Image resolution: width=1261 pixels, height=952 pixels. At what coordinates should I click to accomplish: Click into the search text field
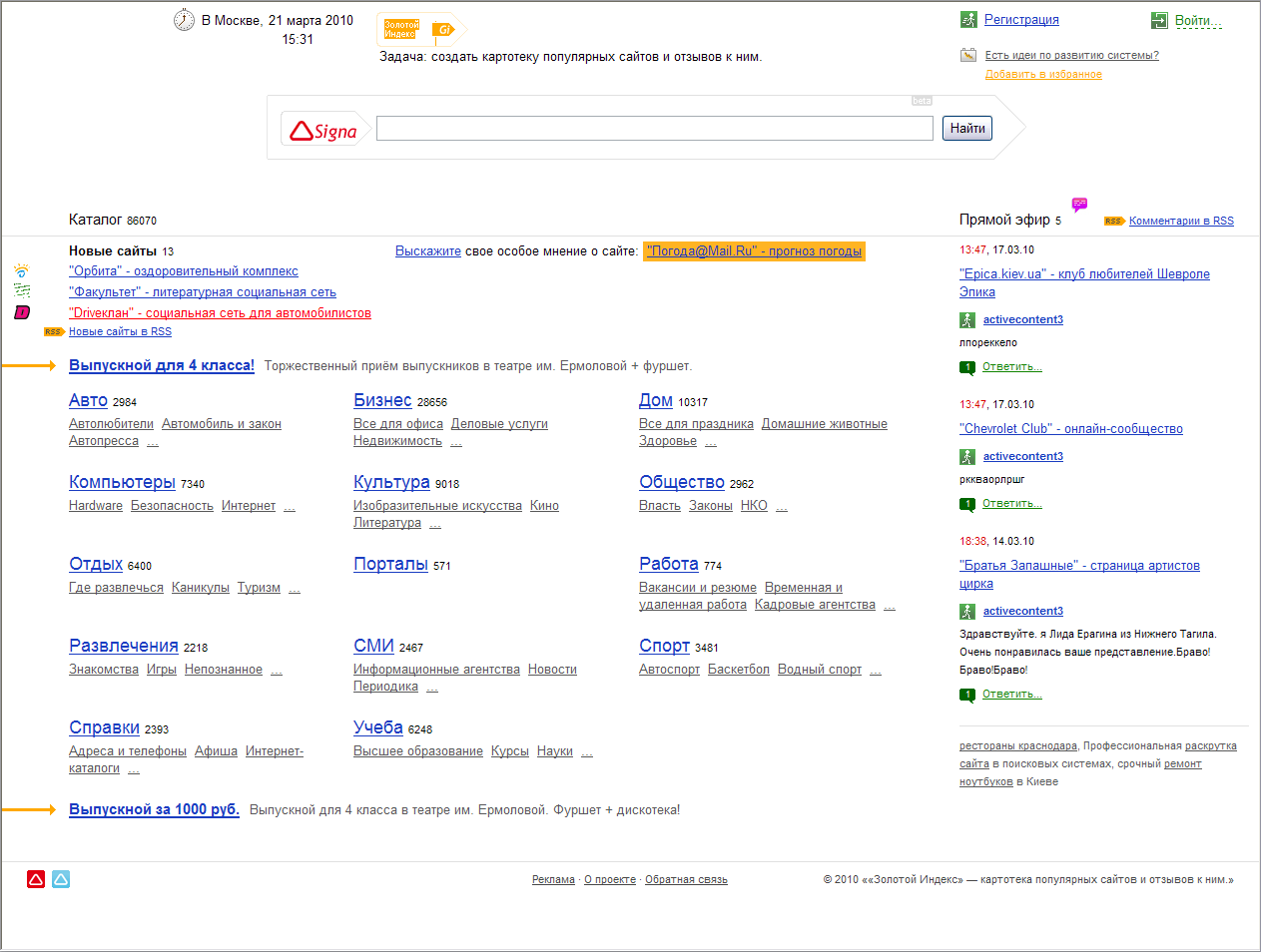pos(655,128)
